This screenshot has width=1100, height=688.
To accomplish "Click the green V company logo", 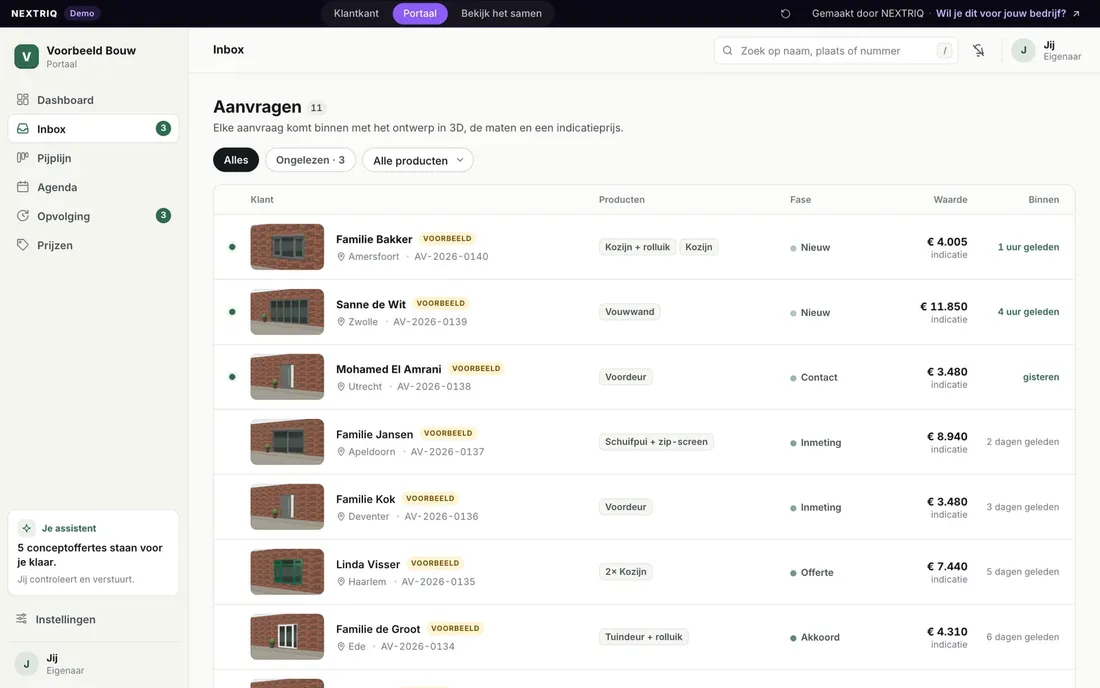I will coord(27,56).
